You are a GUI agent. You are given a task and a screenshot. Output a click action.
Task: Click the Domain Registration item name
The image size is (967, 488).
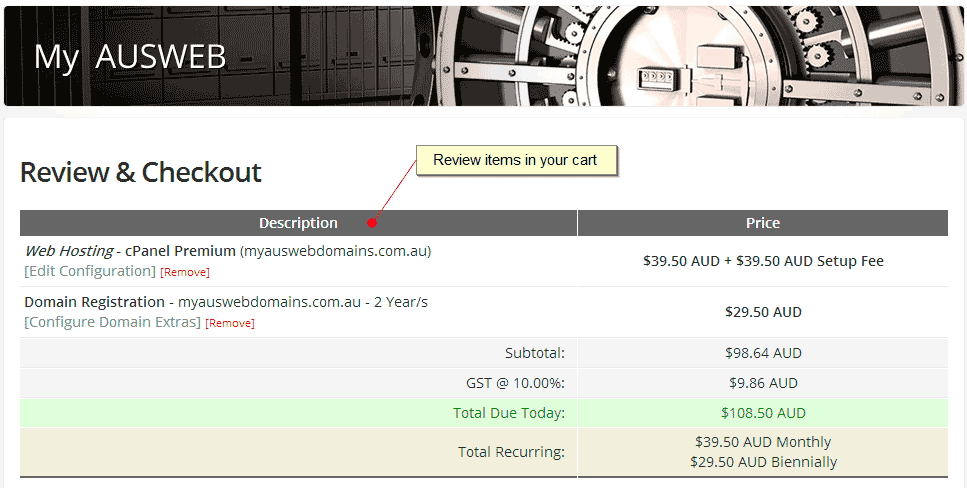(94, 302)
